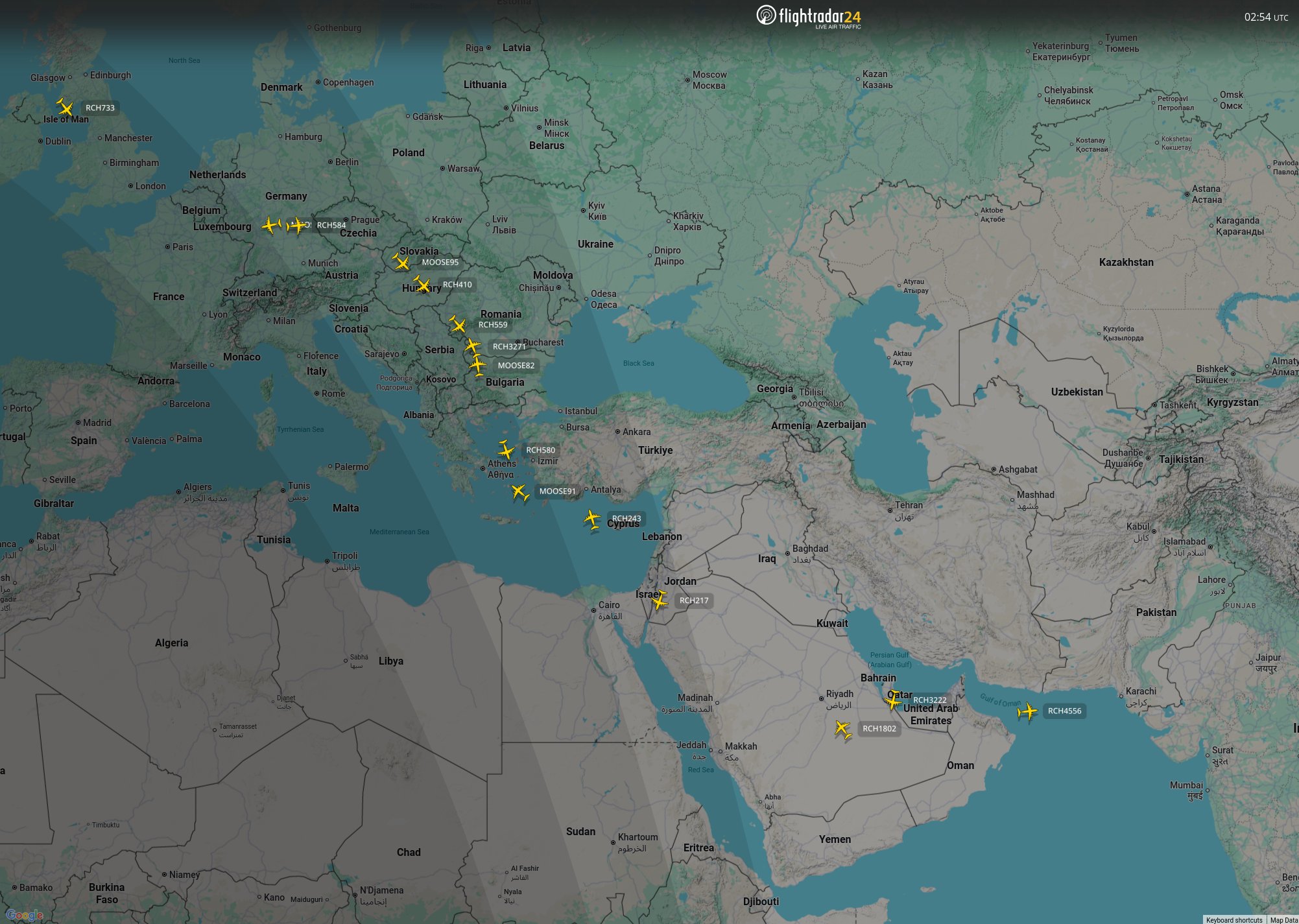Select the RCH243 plane icon west of Cyprus
The width and height of the screenshot is (1299, 924).
tap(592, 519)
